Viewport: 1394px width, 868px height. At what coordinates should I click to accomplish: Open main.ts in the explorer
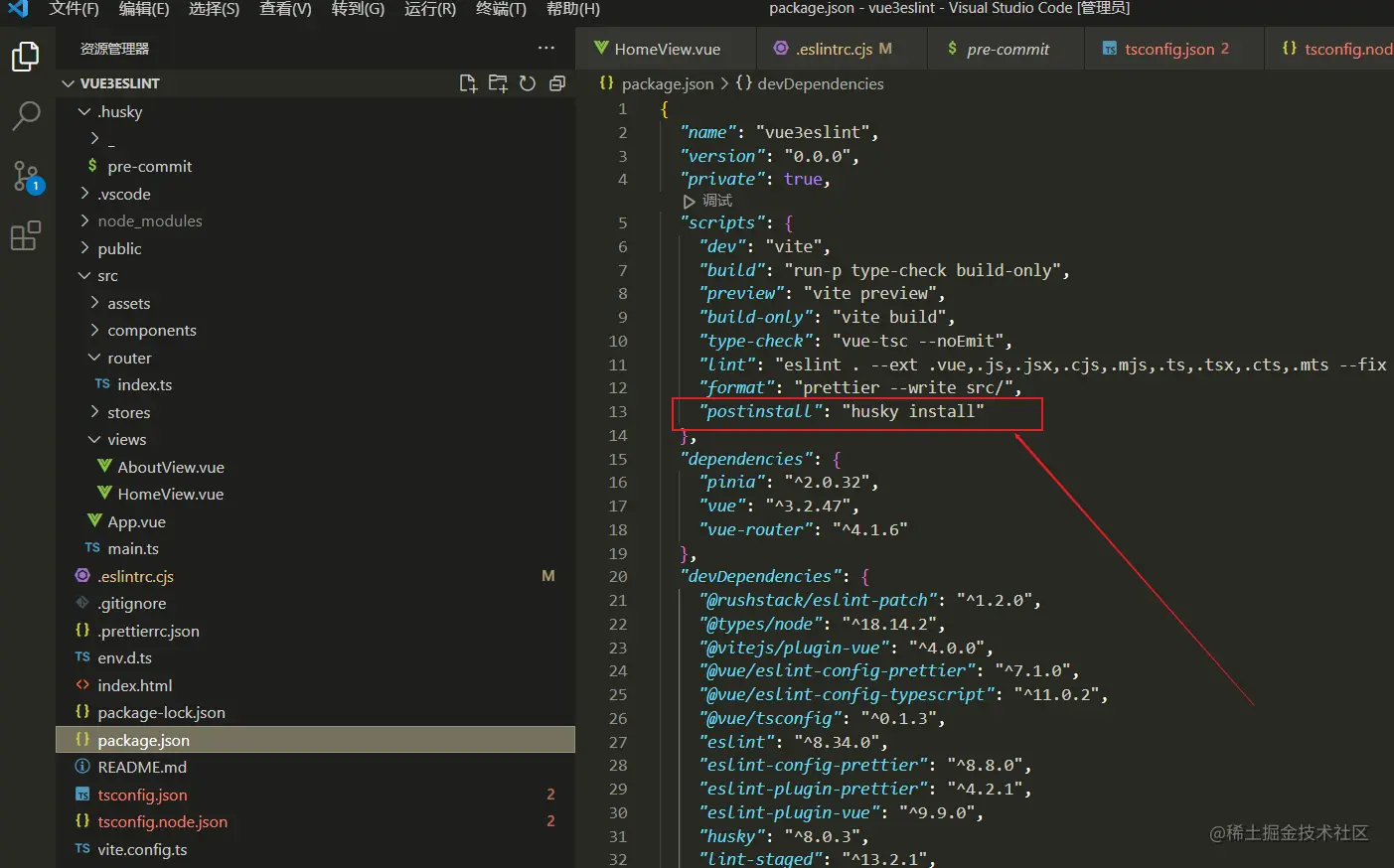coord(315,548)
